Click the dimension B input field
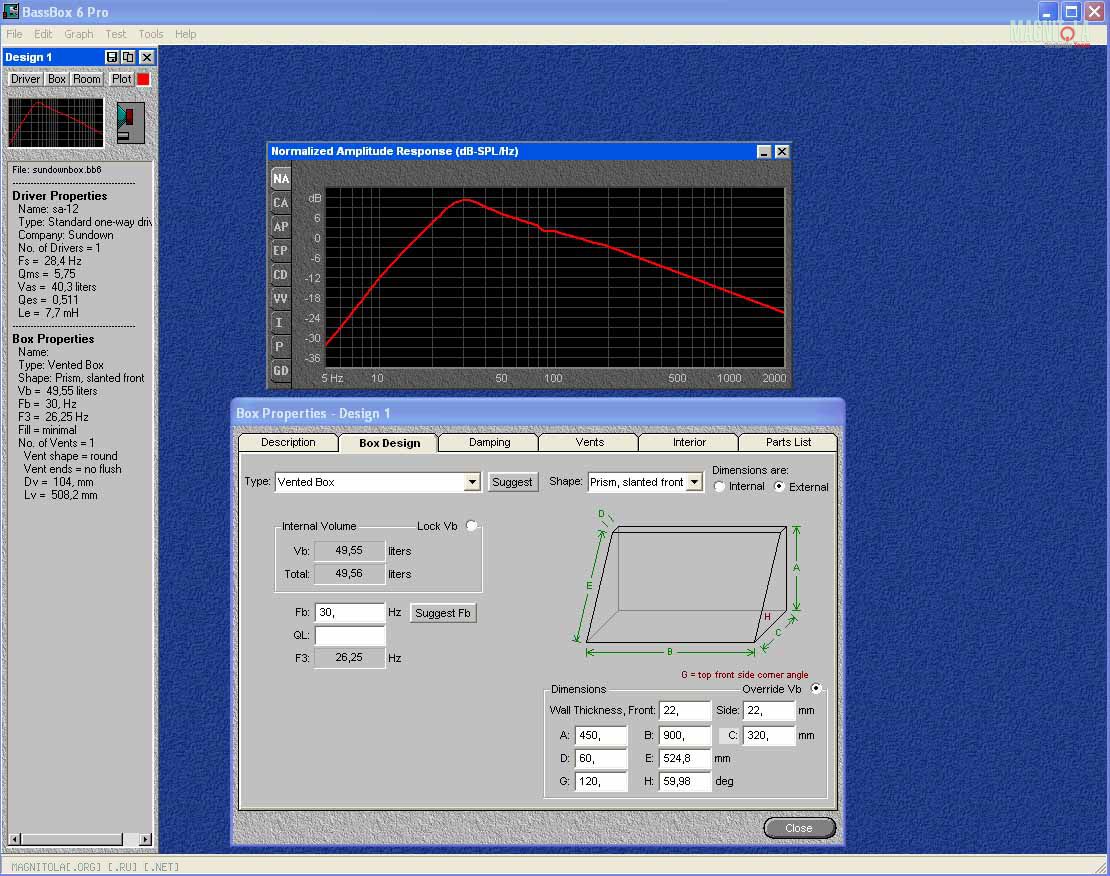 685,736
